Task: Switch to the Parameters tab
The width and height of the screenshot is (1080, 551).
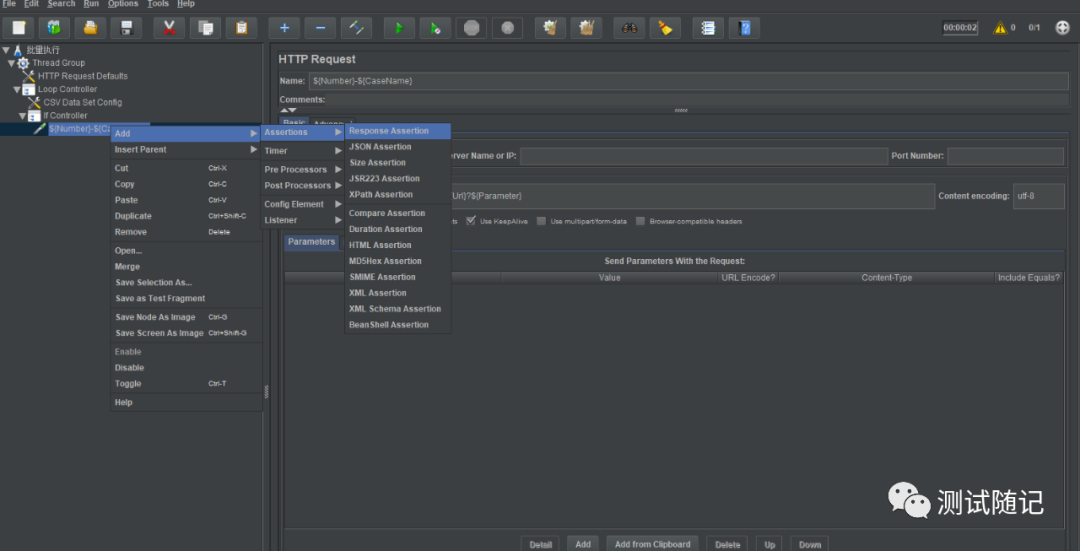Action: click(x=311, y=242)
